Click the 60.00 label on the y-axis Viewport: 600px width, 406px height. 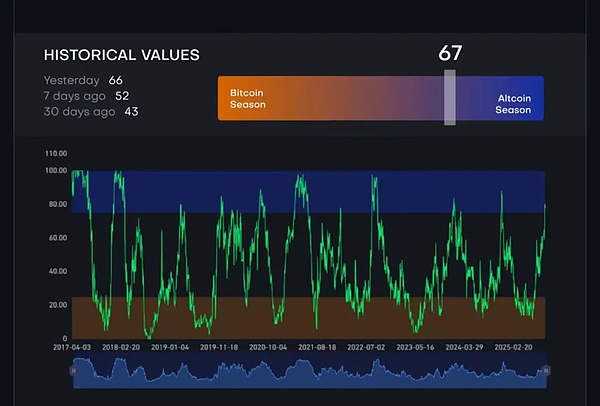(56, 238)
